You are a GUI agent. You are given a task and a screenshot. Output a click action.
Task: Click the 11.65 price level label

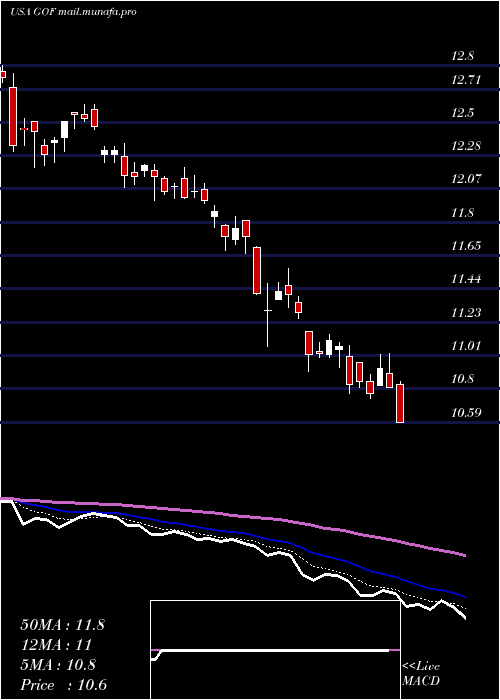pyautogui.click(x=466, y=246)
